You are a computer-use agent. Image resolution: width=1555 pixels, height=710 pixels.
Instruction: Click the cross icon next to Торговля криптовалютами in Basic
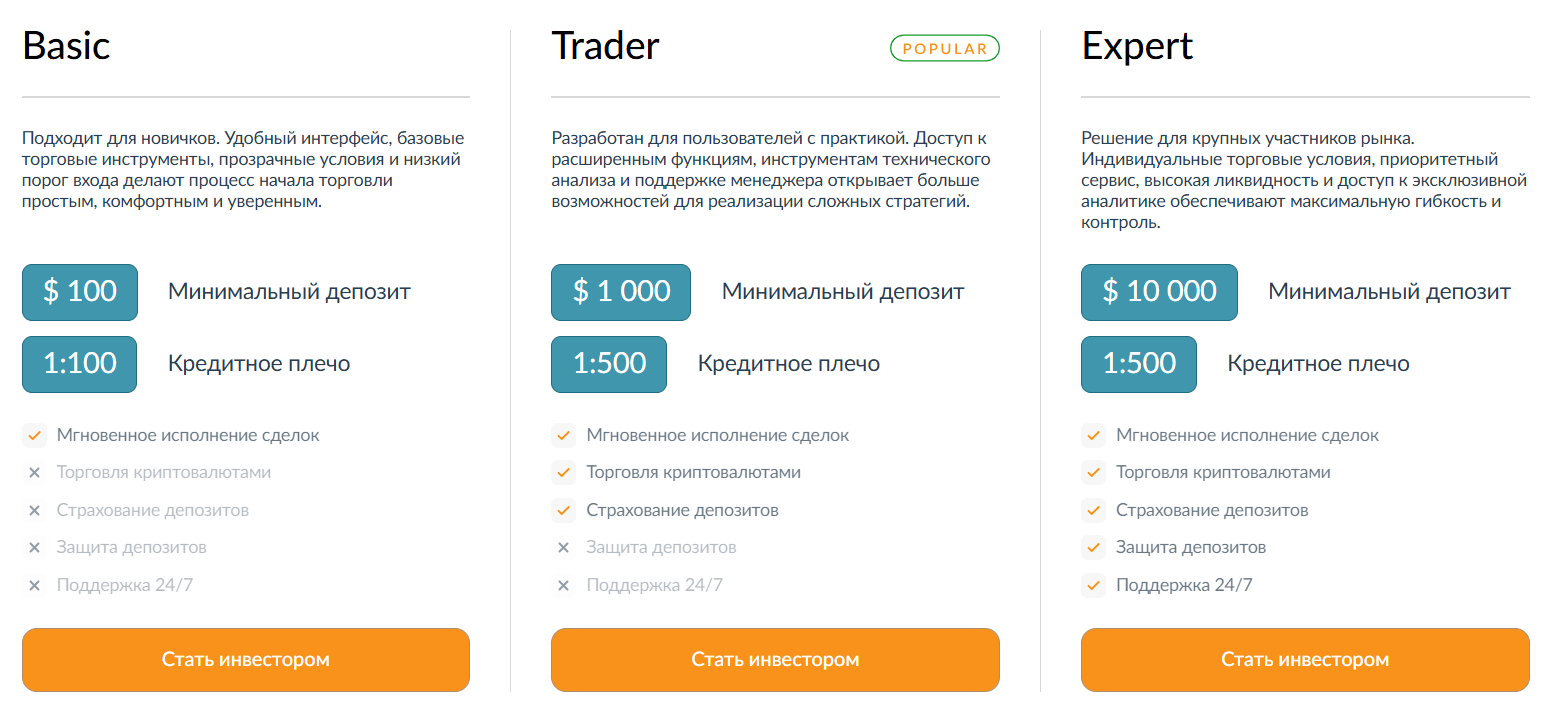tap(36, 472)
